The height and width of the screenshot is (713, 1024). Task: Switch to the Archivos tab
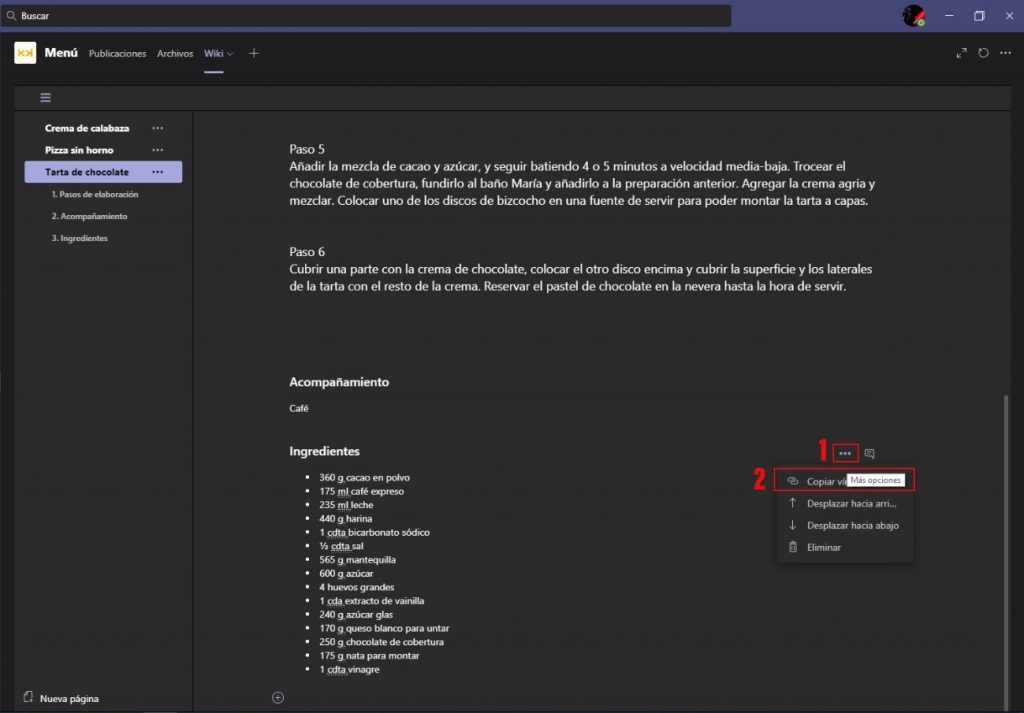click(x=175, y=53)
